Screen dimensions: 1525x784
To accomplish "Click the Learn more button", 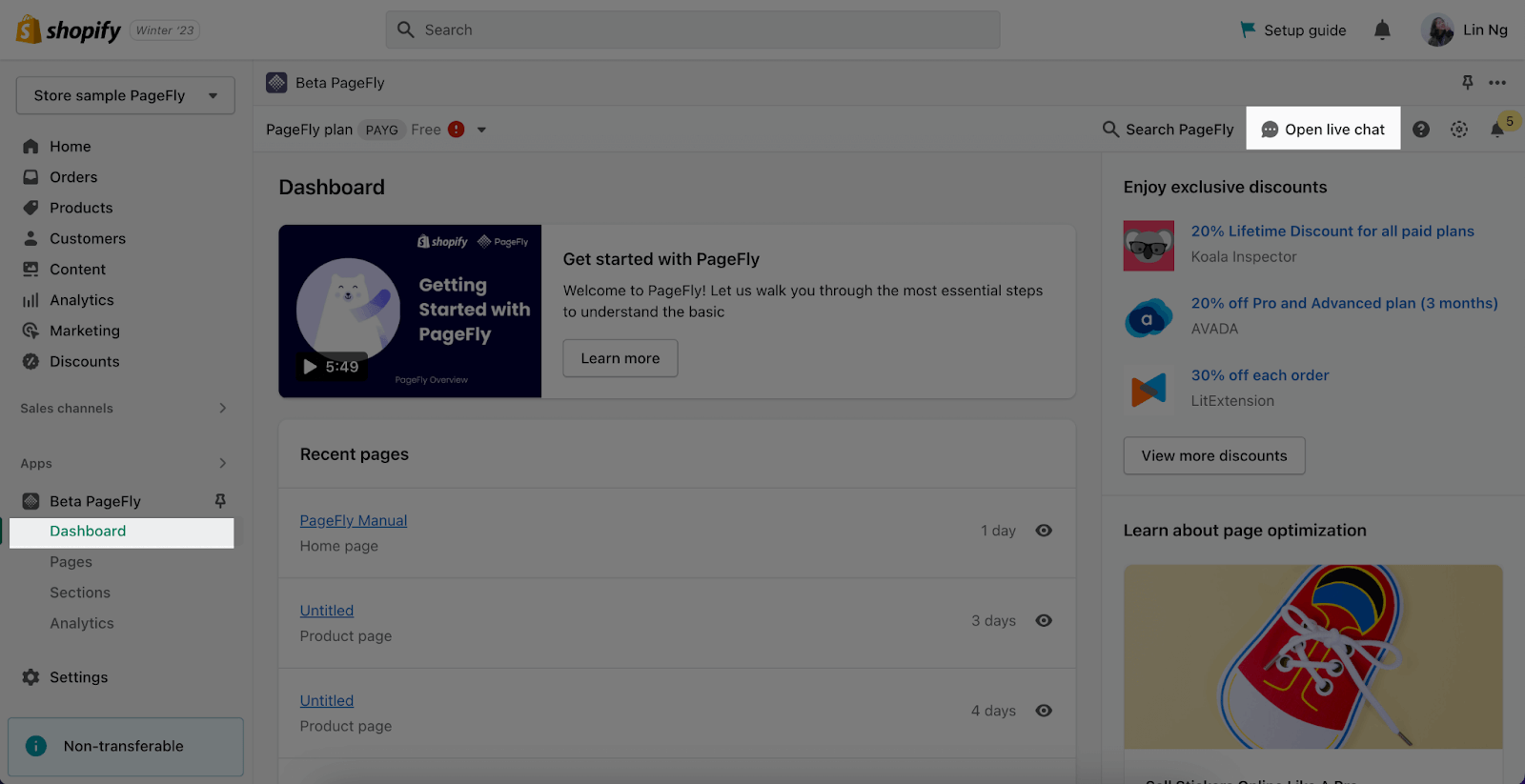I will click(x=620, y=358).
